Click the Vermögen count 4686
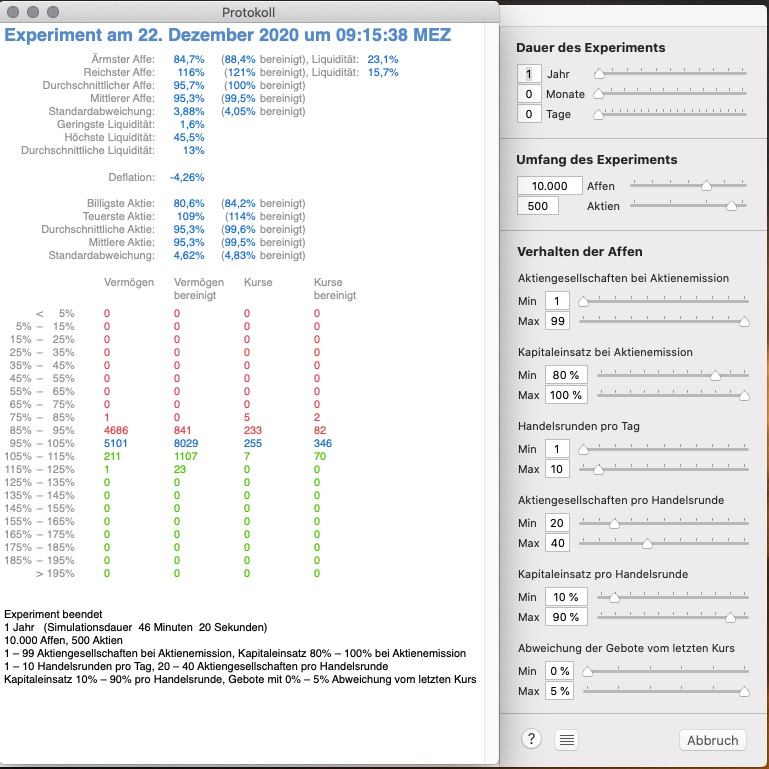 tap(116, 431)
